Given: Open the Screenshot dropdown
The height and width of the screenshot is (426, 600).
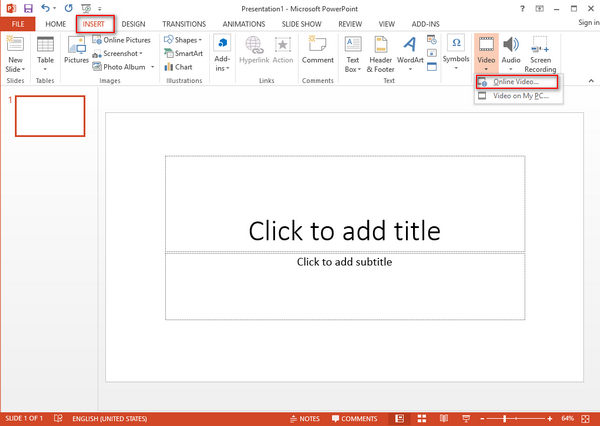Looking at the screenshot, I should pos(117,54).
